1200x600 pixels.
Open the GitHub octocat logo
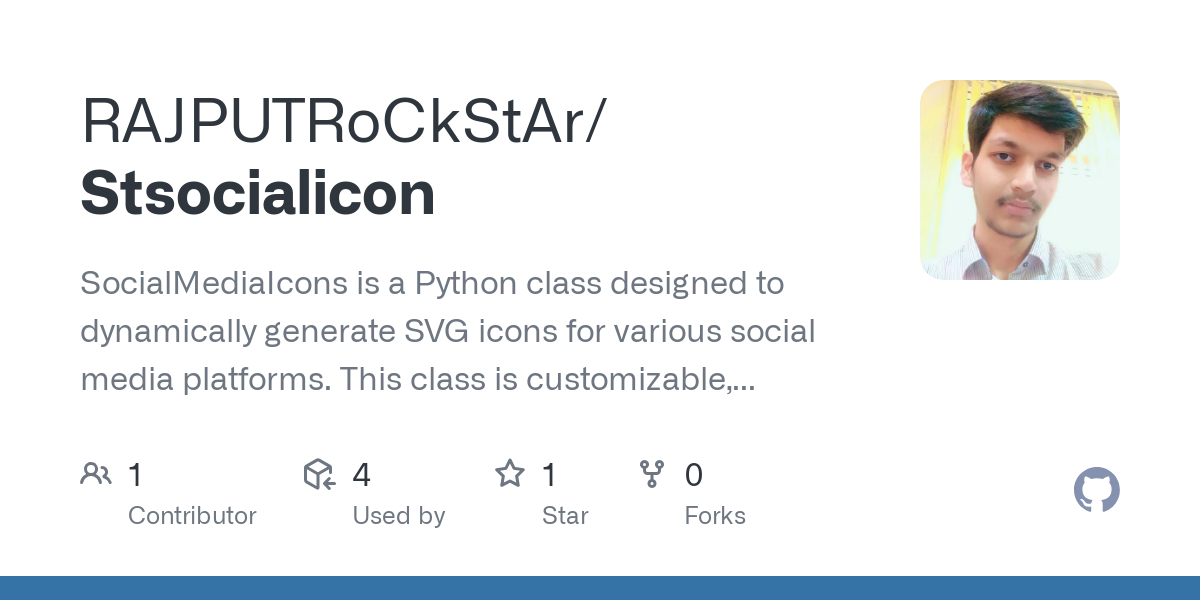pos(1096,490)
